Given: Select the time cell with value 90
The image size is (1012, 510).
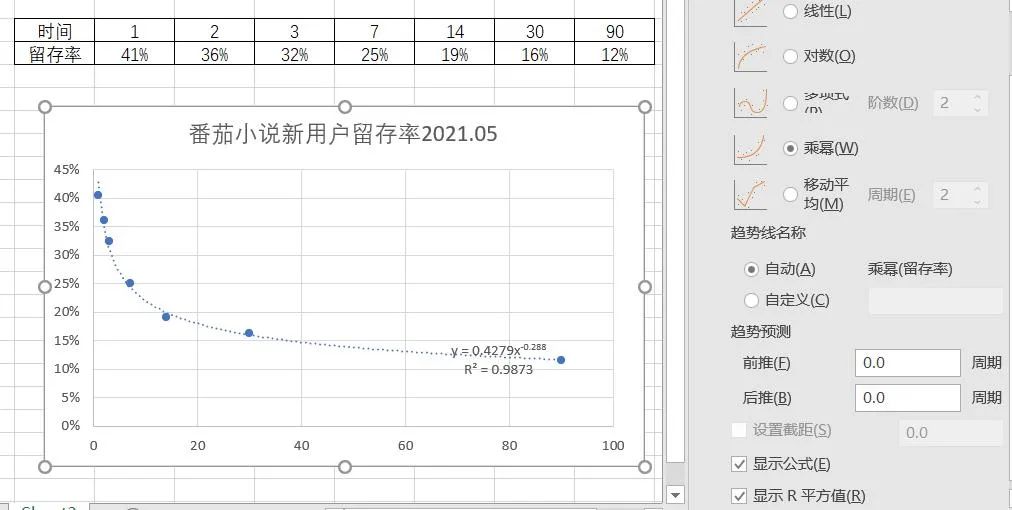Looking at the screenshot, I should [614, 30].
